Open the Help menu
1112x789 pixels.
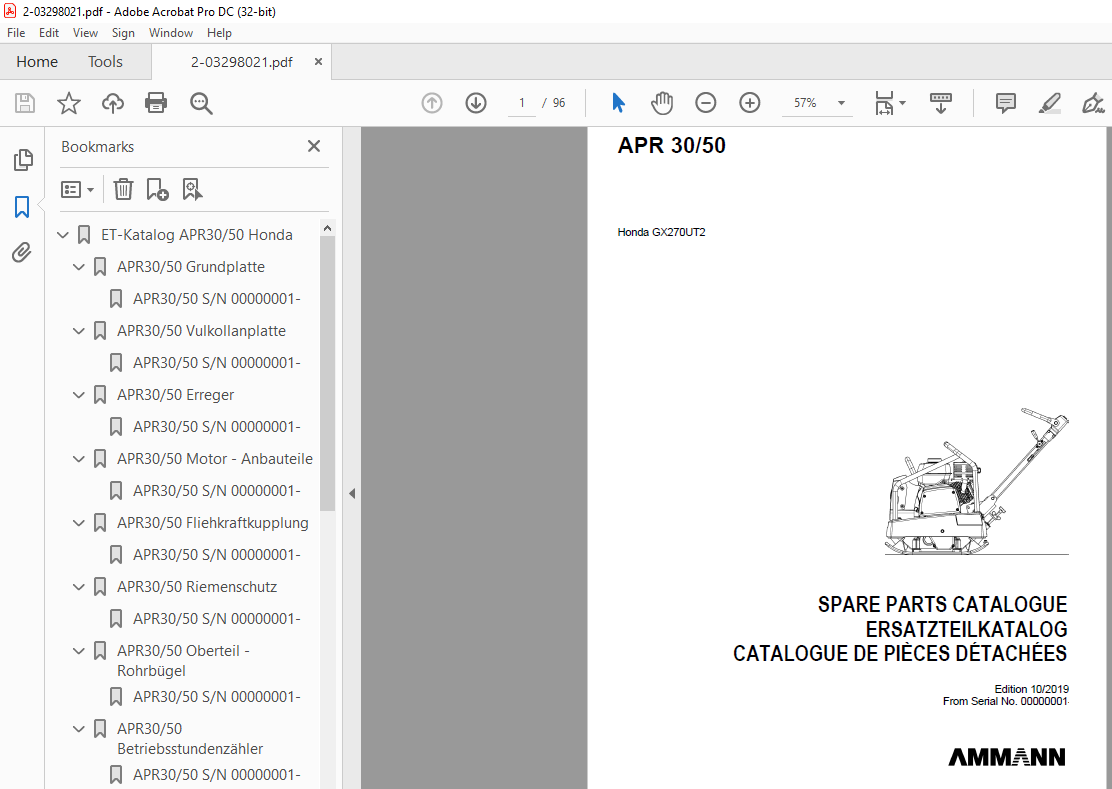219,33
